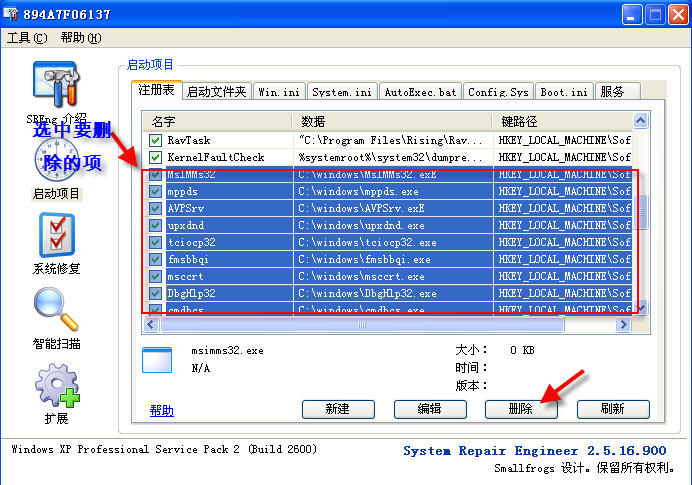Screen dimensions: 692x485
Task: Sort by the 名字 column header
Action: coord(217,121)
